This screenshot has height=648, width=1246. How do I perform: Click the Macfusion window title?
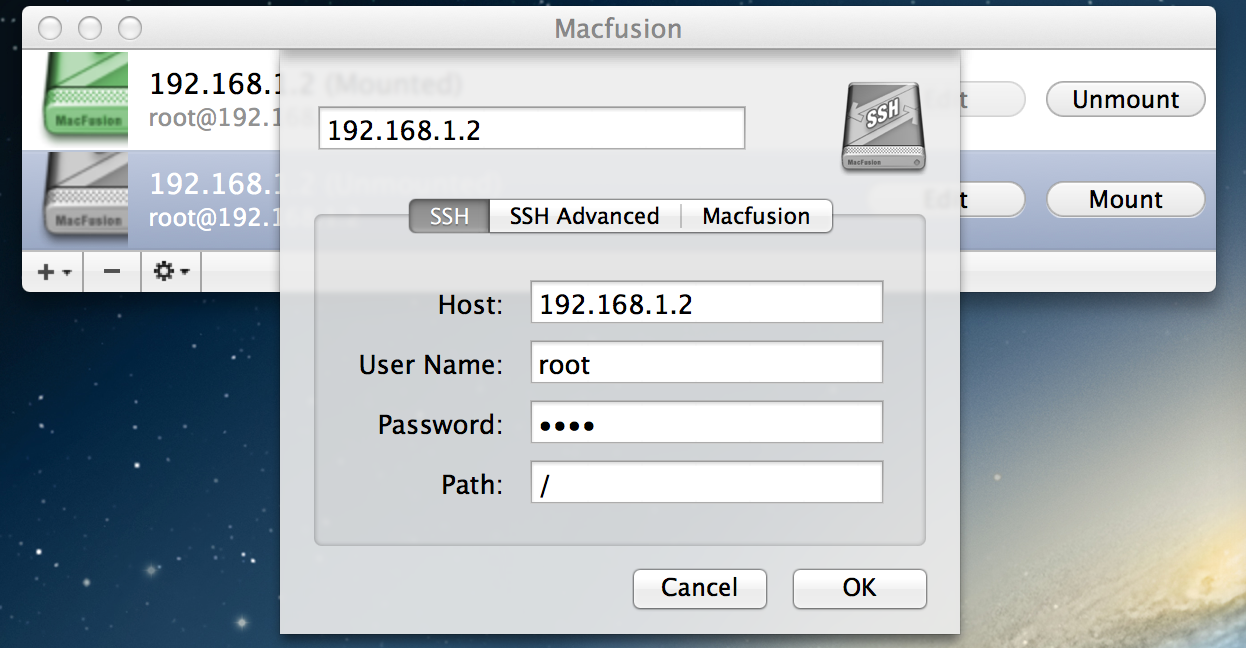click(618, 28)
